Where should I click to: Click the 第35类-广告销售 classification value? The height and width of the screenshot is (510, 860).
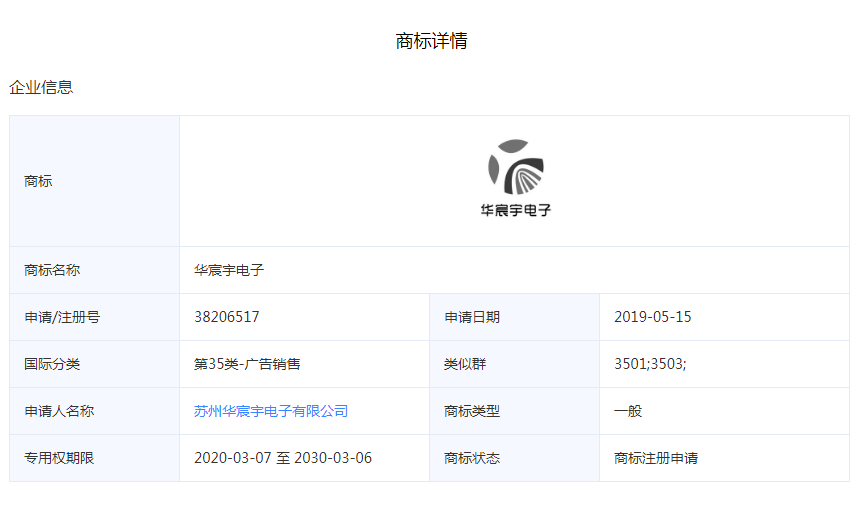247,364
